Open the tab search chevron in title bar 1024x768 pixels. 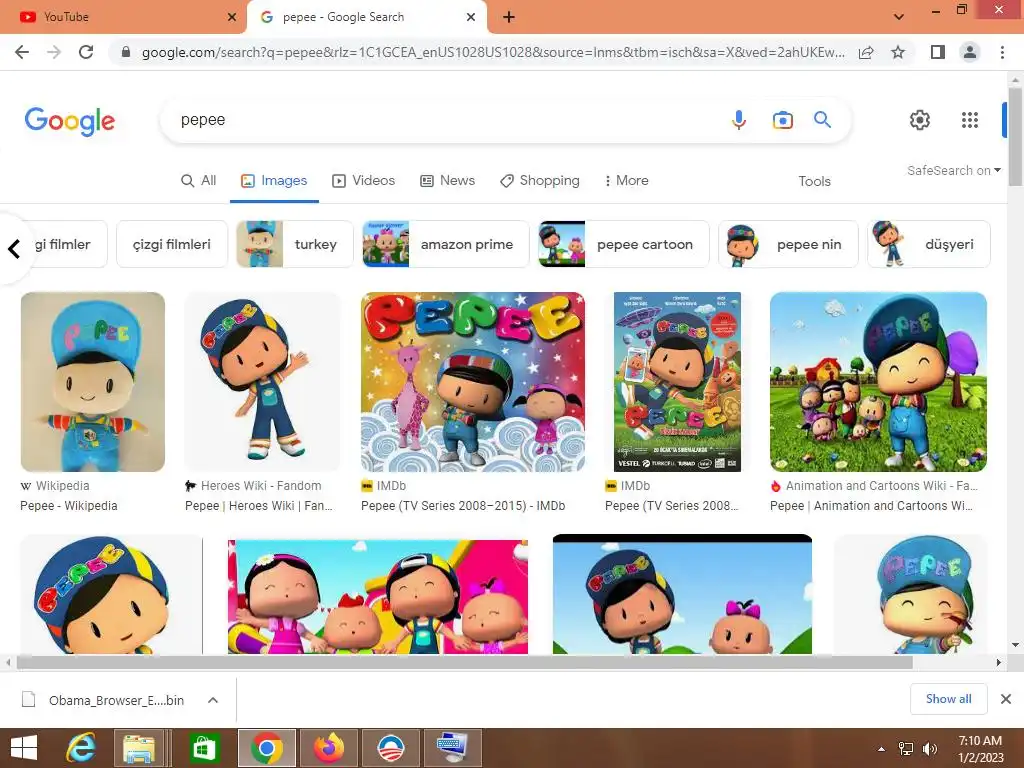(899, 17)
